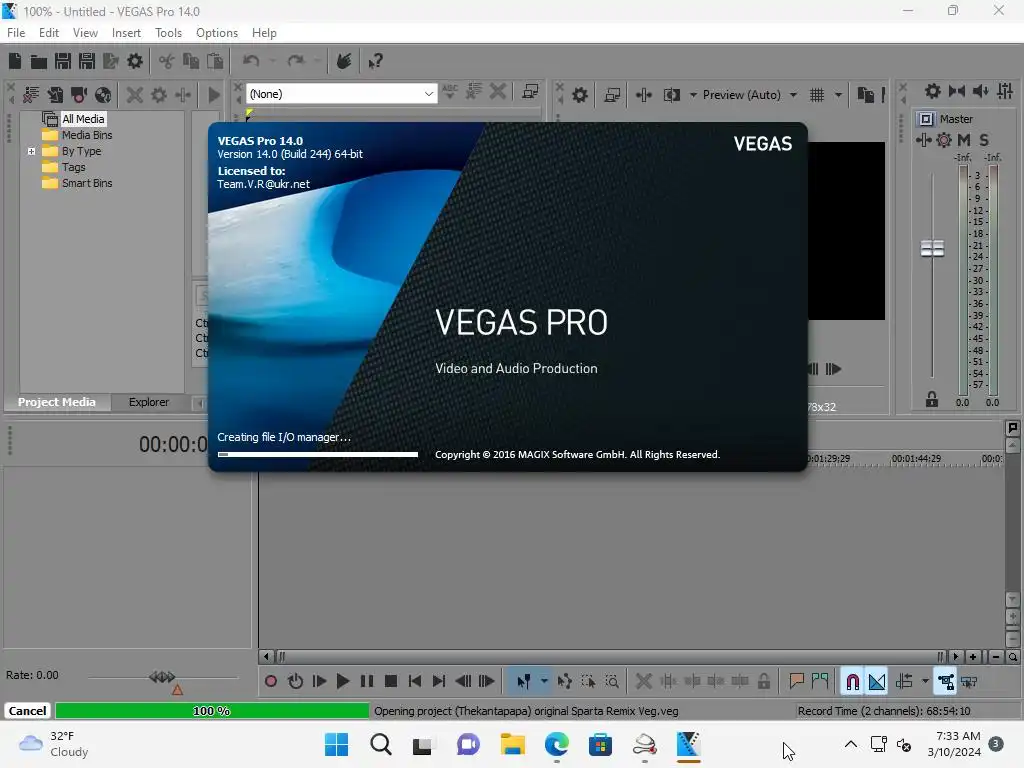The height and width of the screenshot is (768, 1024).
Task: Open Master Bus audio properties gear
Action: tap(933, 91)
